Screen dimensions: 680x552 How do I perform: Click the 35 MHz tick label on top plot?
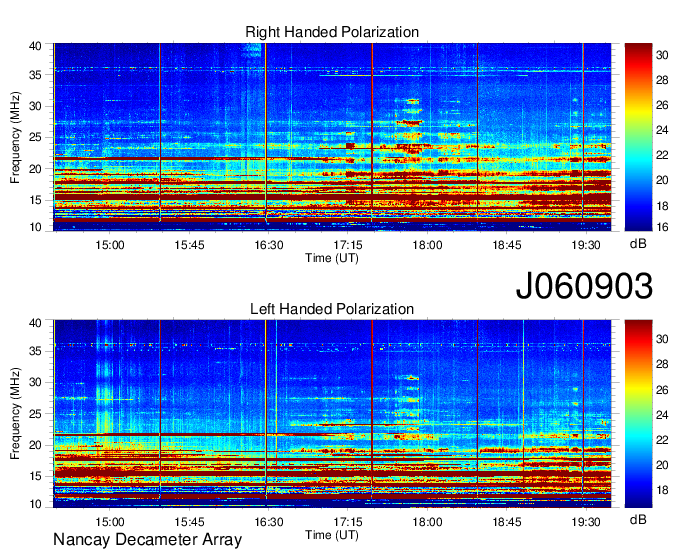click(x=35, y=75)
